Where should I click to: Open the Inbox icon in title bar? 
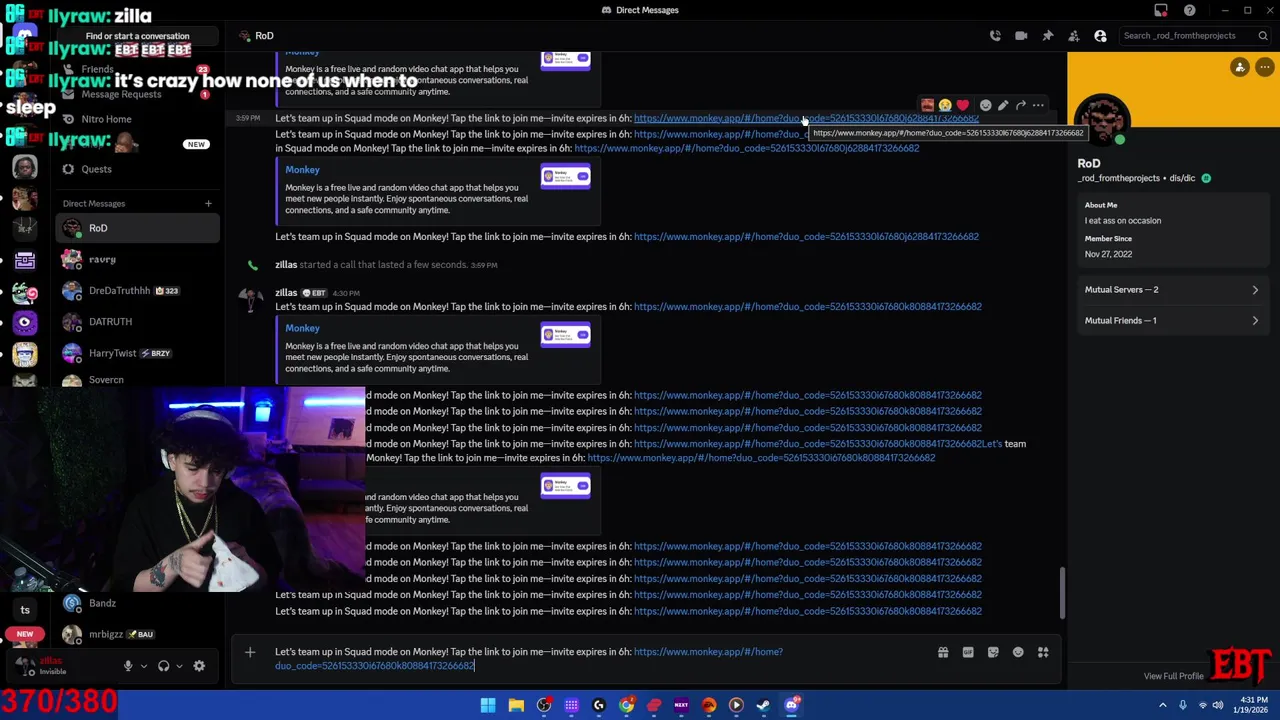click(x=1161, y=10)
